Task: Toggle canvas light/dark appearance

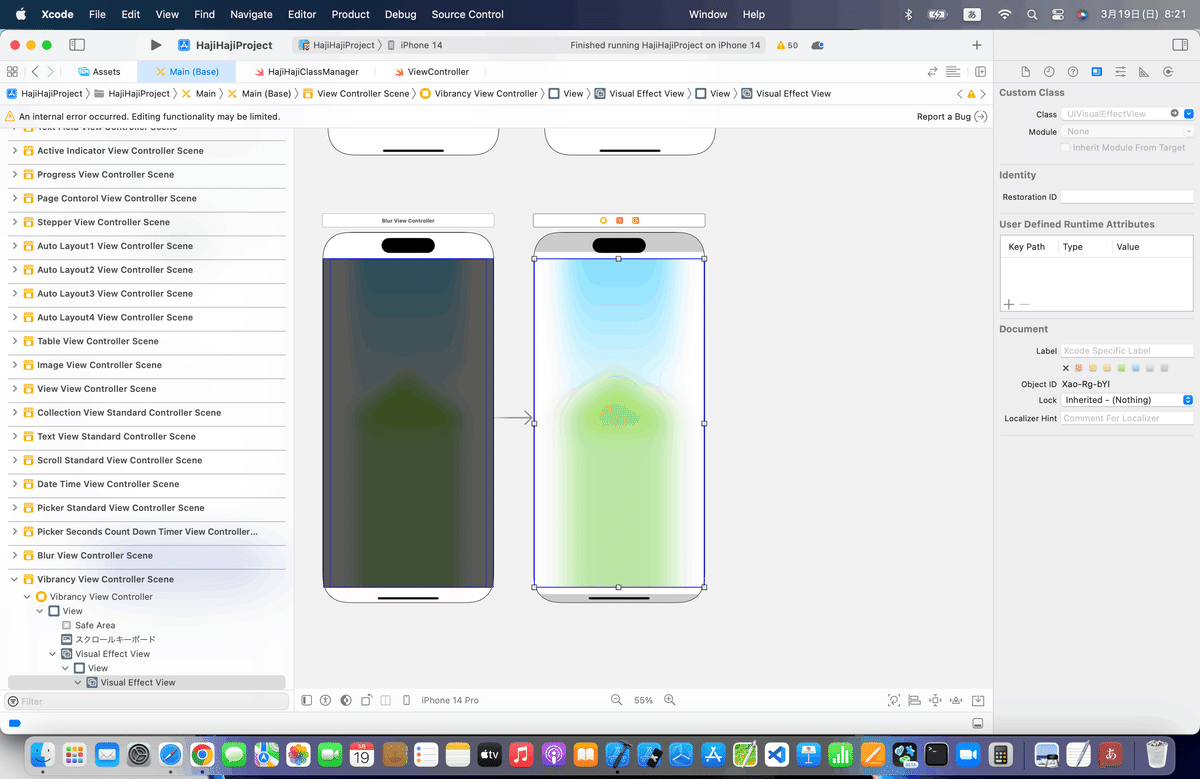Action: (346, 700)
